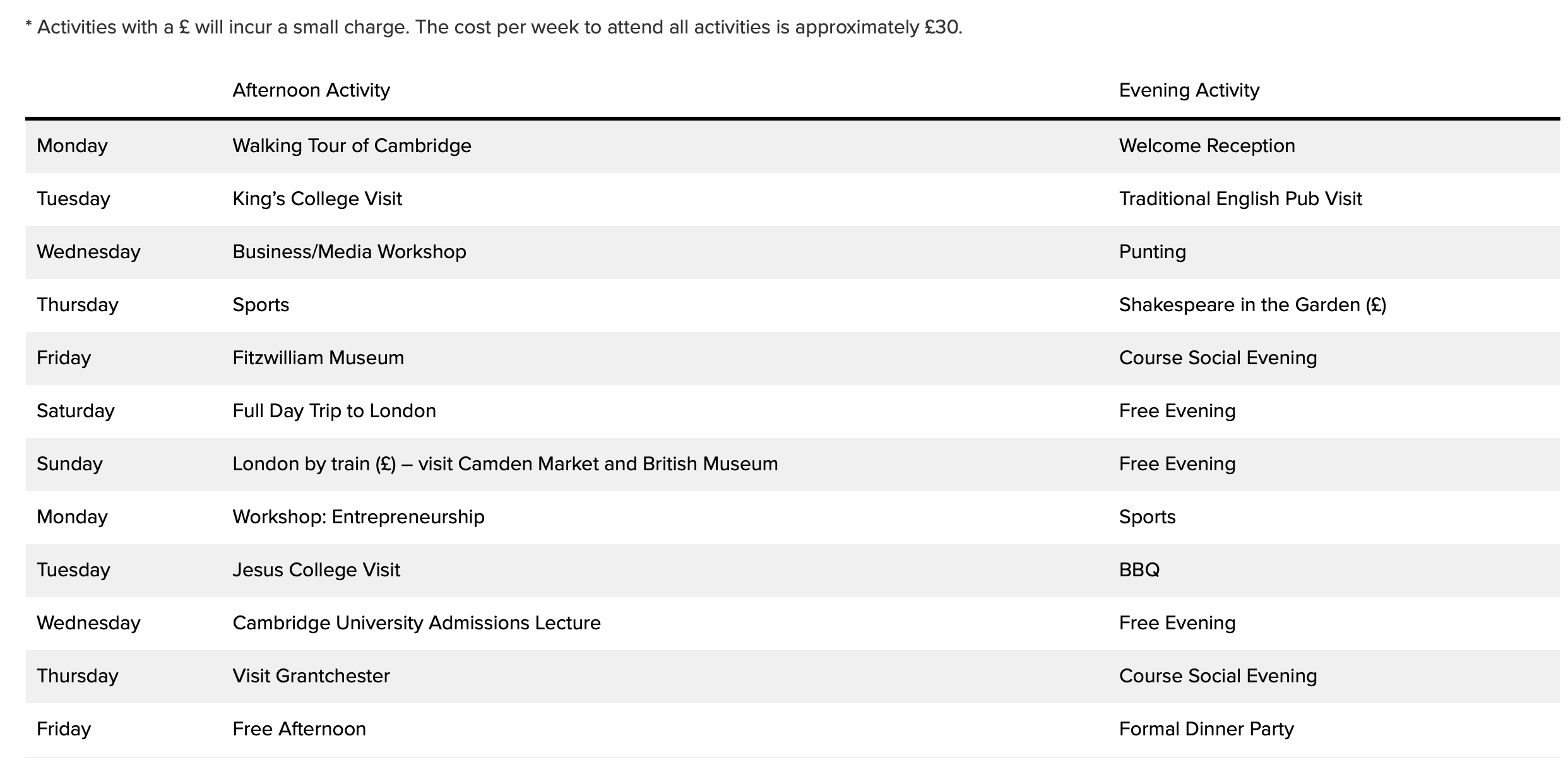1568x760 pixels.
Task: Click Traditional English Pub Visit
Action: [1240, 199]
